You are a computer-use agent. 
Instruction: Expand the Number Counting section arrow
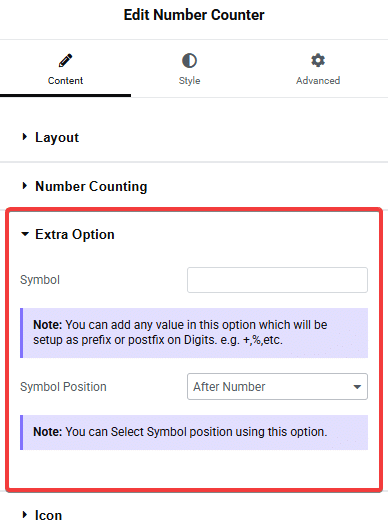[x=24, y=186]
